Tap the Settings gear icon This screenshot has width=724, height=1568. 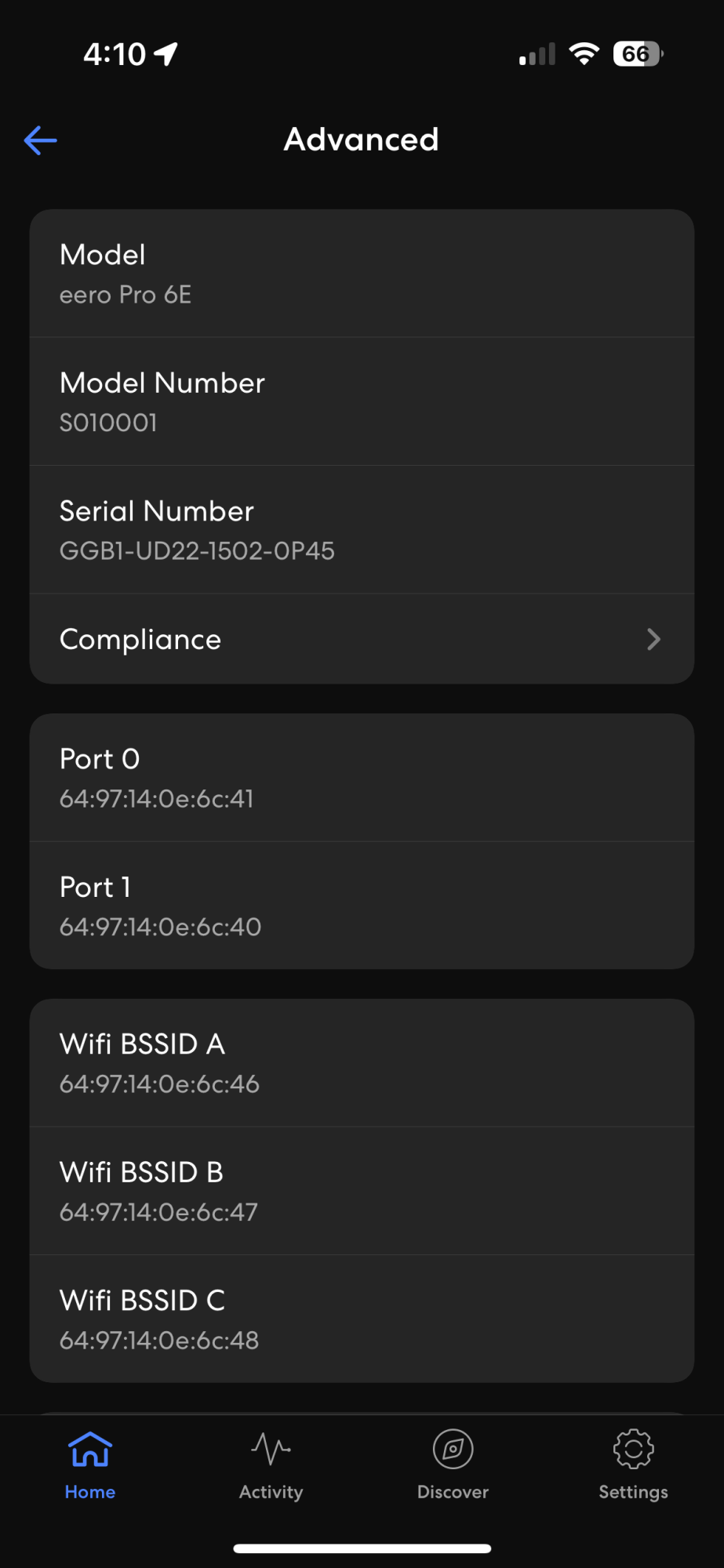[x=633, y=1449]
